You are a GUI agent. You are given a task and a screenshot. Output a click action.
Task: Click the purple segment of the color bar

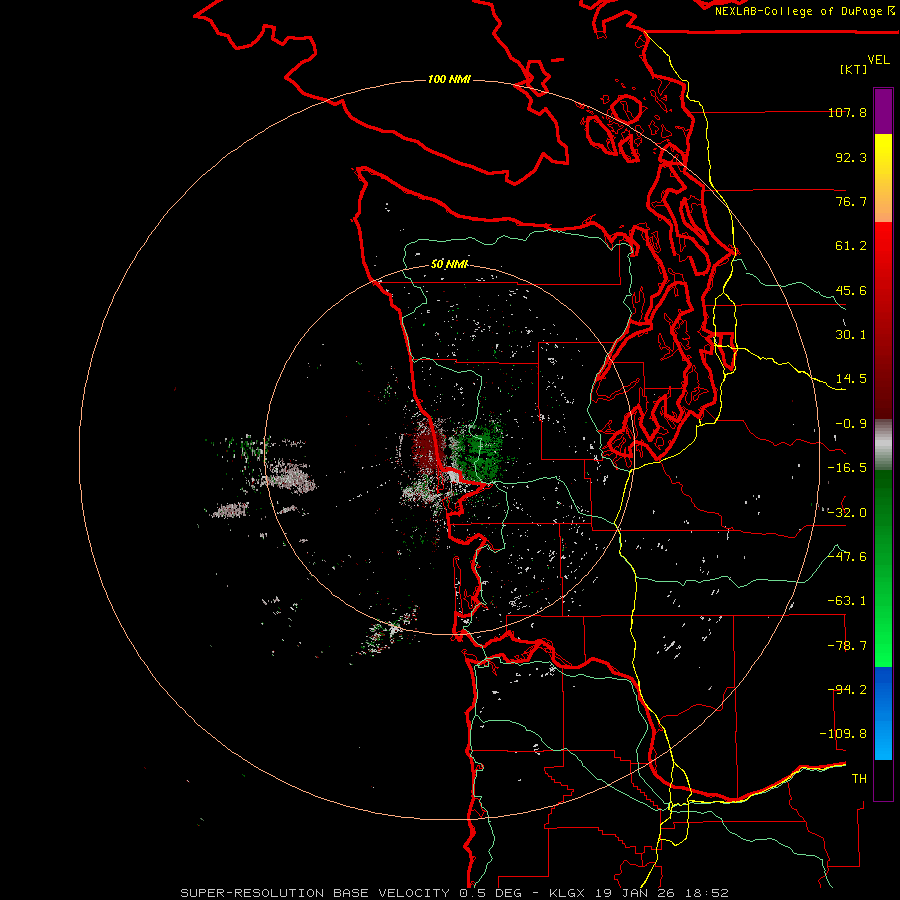click(x=883, y=111)
